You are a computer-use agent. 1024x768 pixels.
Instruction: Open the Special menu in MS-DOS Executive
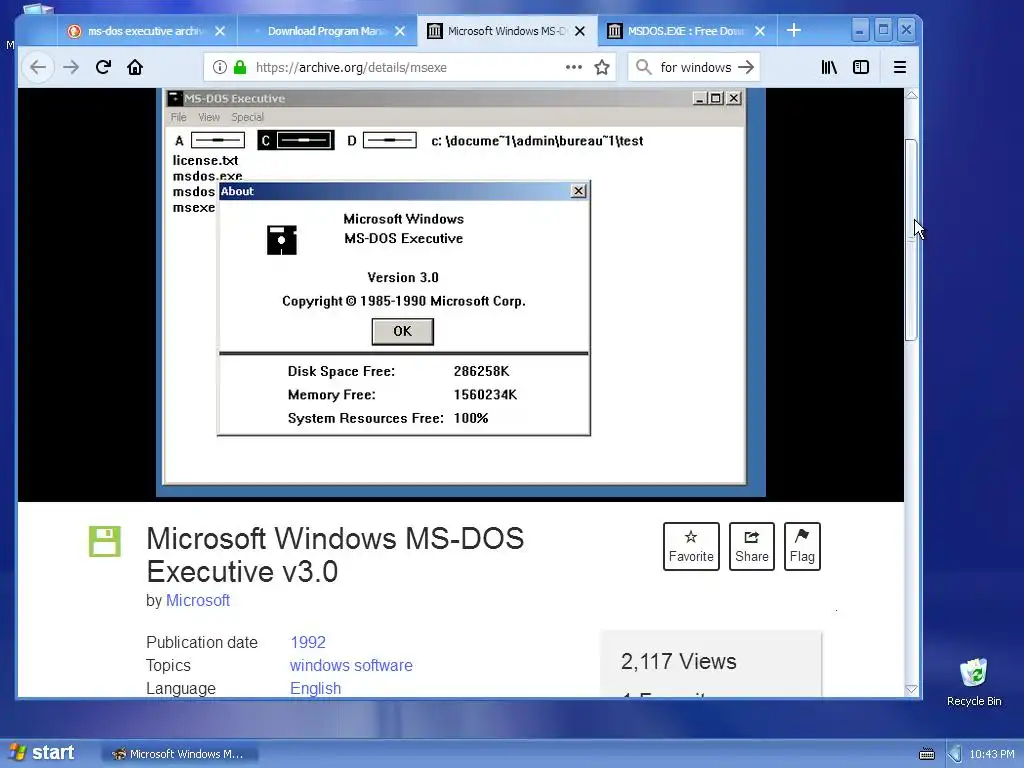click(248, 117)
